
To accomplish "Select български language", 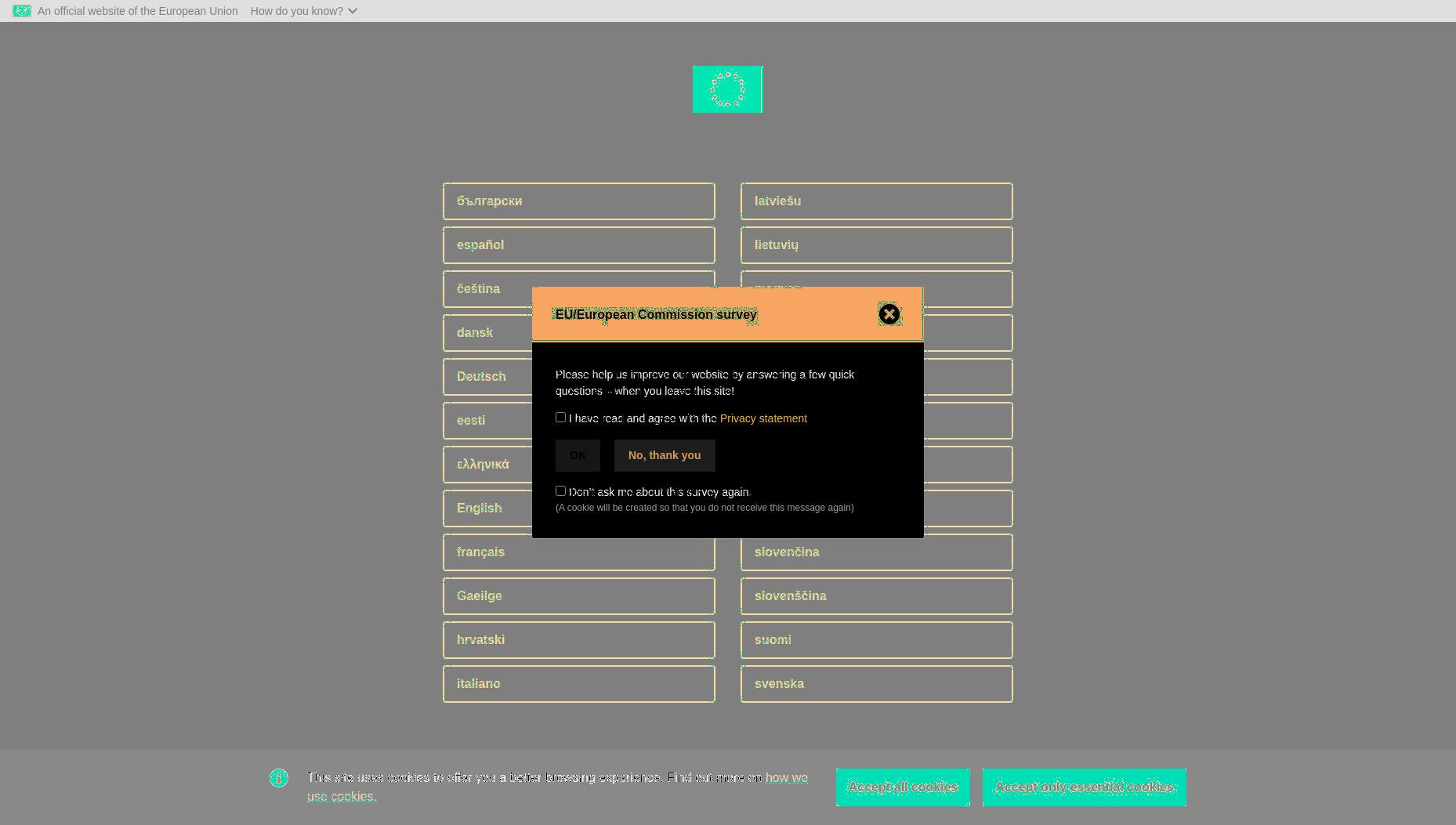I will click(579, 201).
